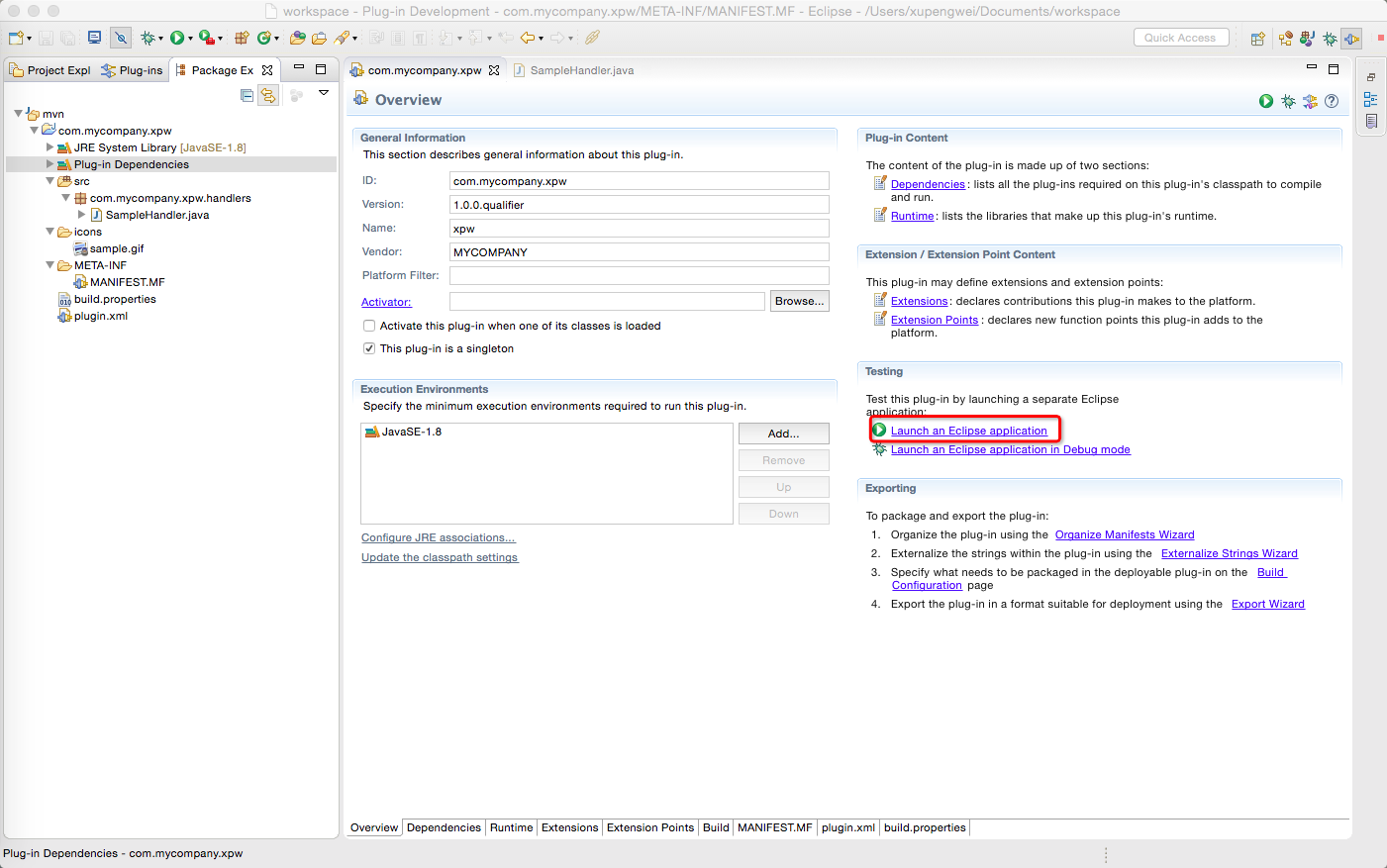Viewport: 1387px width, 868px height.
Task: Click 'Update the classpath settings' link
Action: 440,557
